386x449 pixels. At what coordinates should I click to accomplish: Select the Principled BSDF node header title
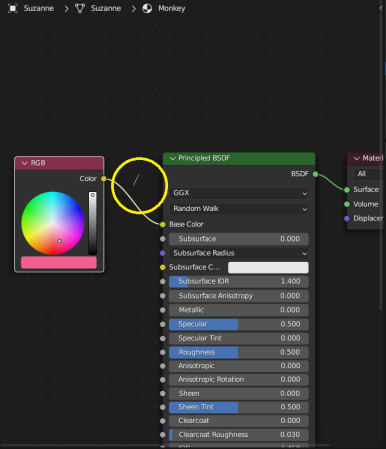point(204,158)
